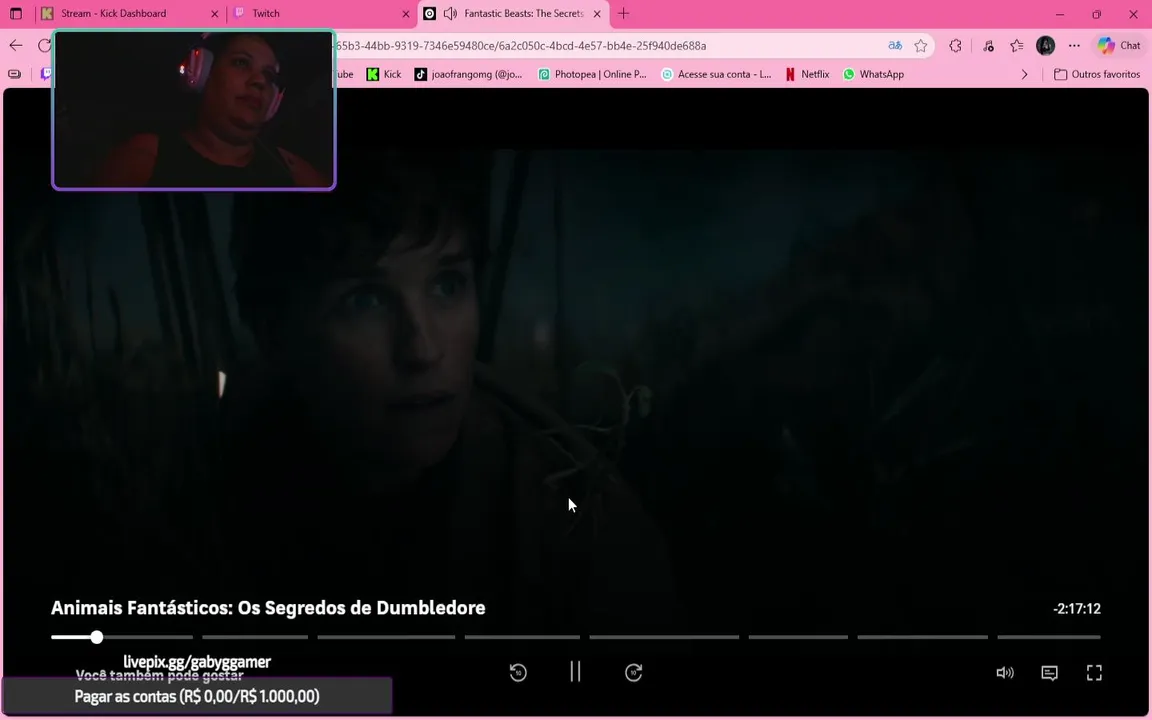This screenshot has height=720, width=1152.
Task: Expand the hidden bookmarks chevron
Action: (1024, 74)
